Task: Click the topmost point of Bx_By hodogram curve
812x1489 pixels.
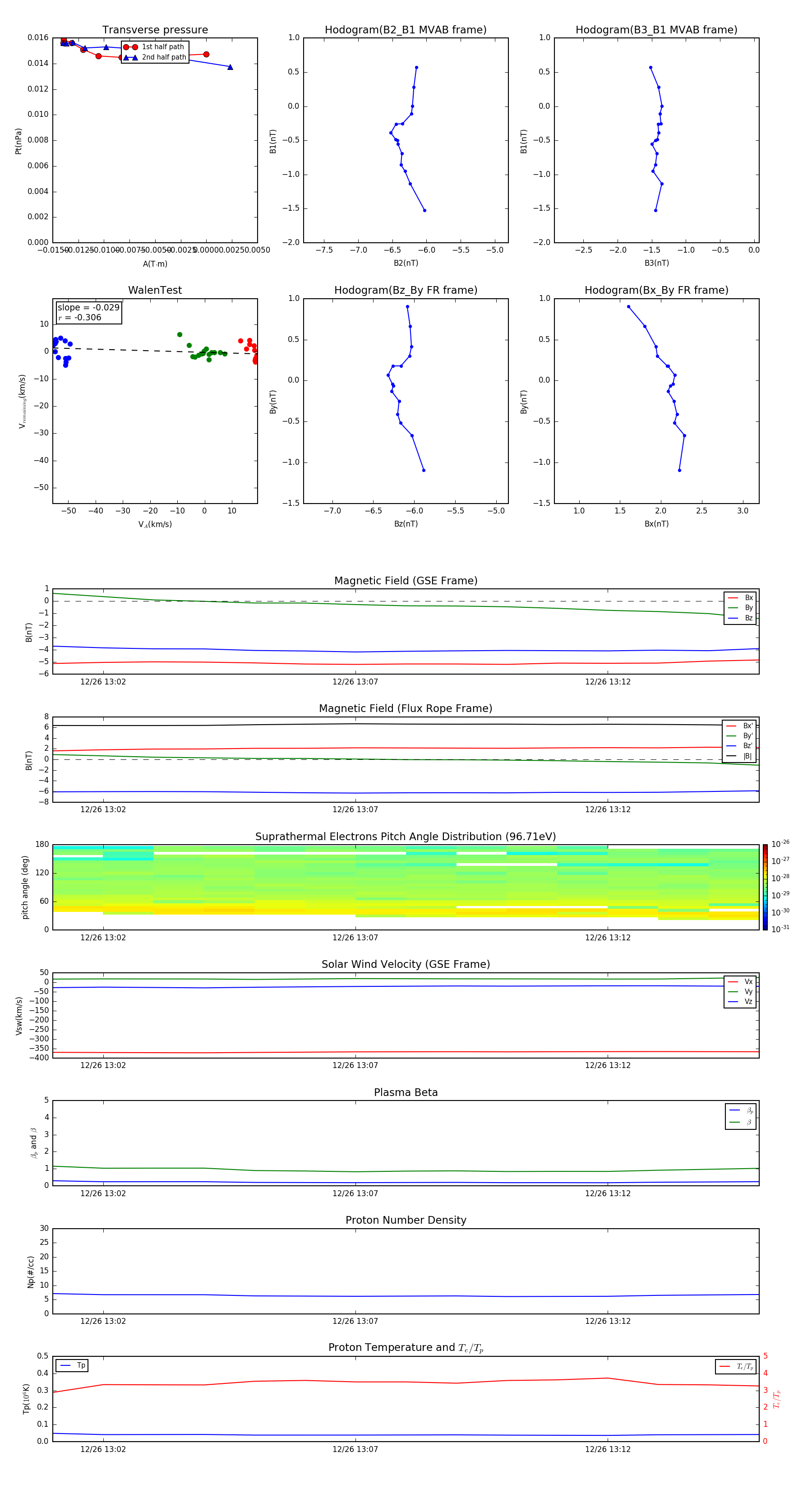Action: tap(628, 307)
